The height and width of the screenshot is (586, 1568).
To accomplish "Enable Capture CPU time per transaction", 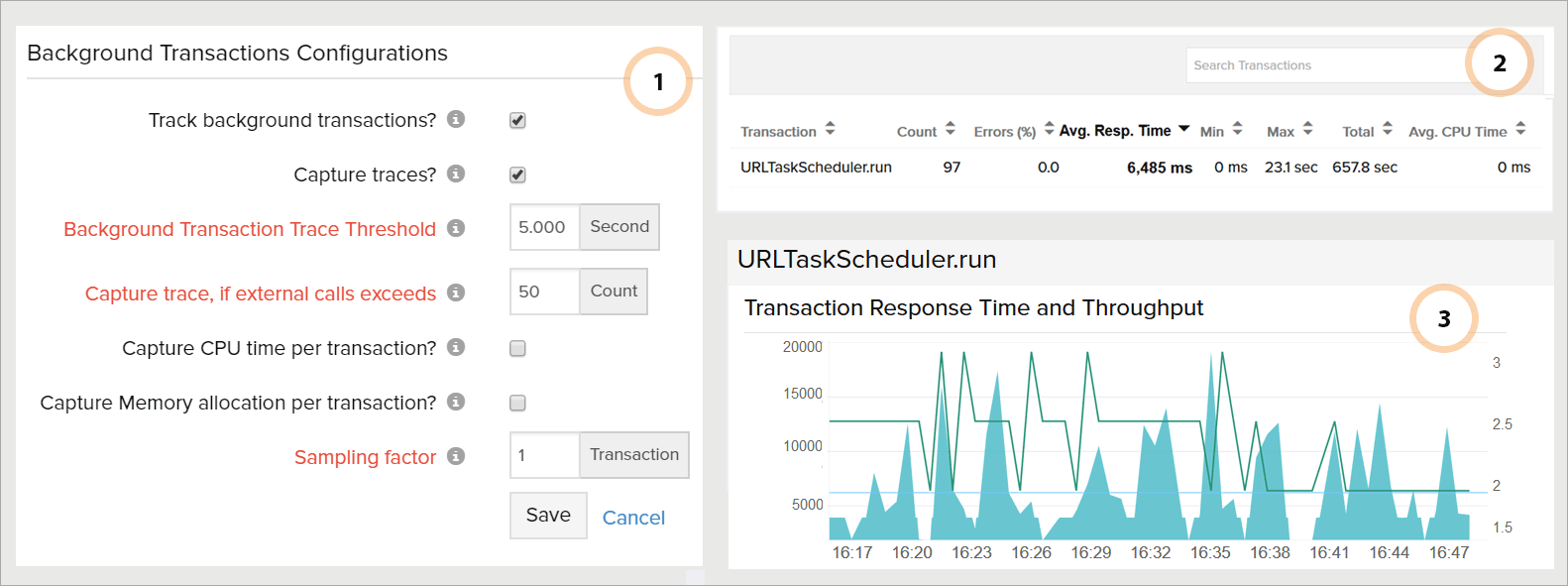I will click(517, 348).
